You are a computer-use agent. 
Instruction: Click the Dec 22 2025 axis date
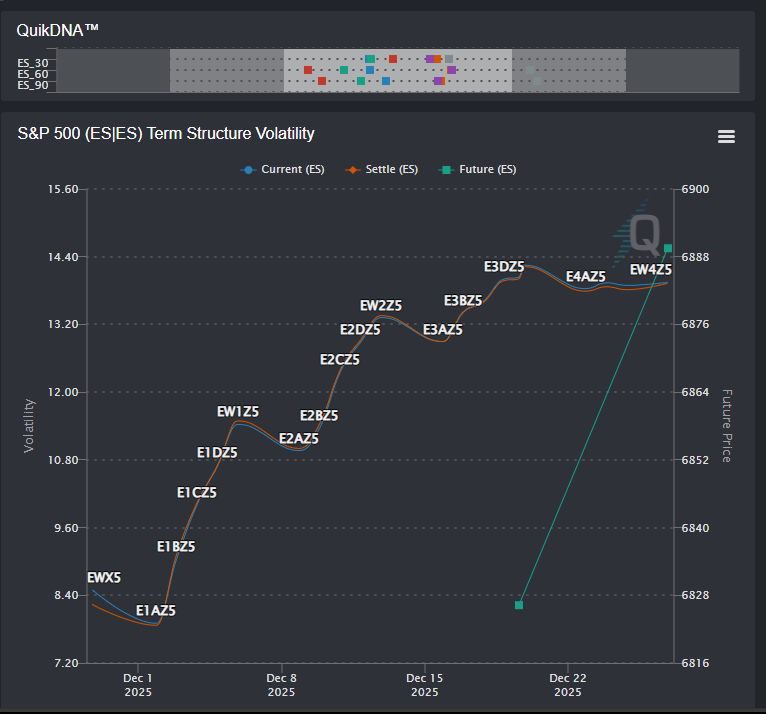568,685
